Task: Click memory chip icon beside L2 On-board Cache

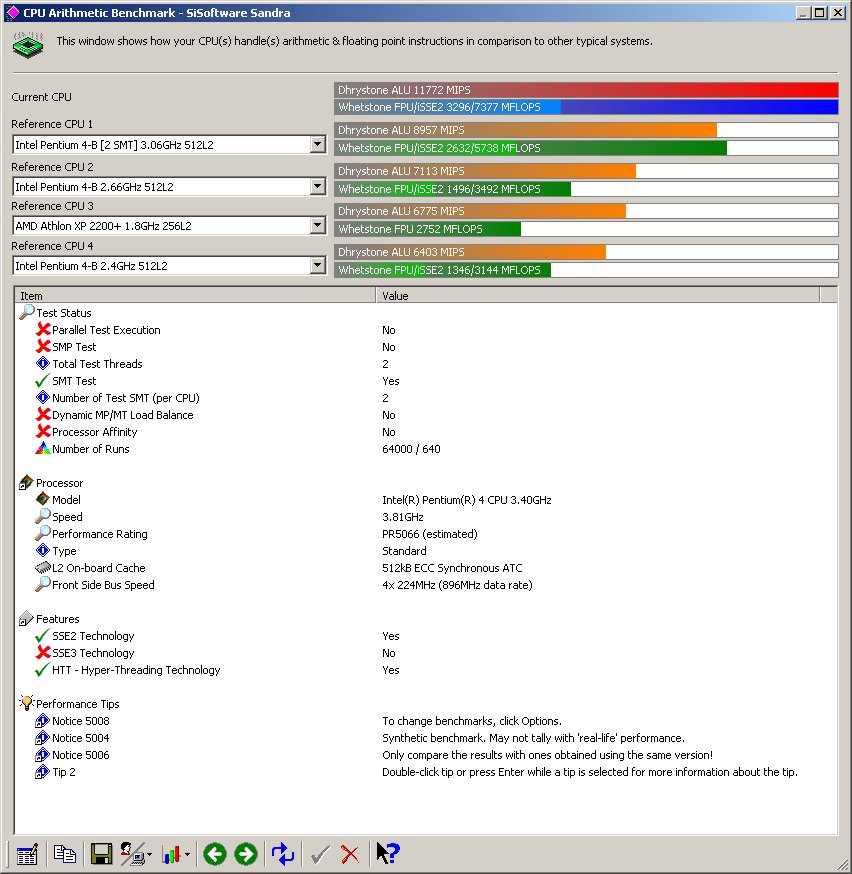Action: tap(43, 567)
